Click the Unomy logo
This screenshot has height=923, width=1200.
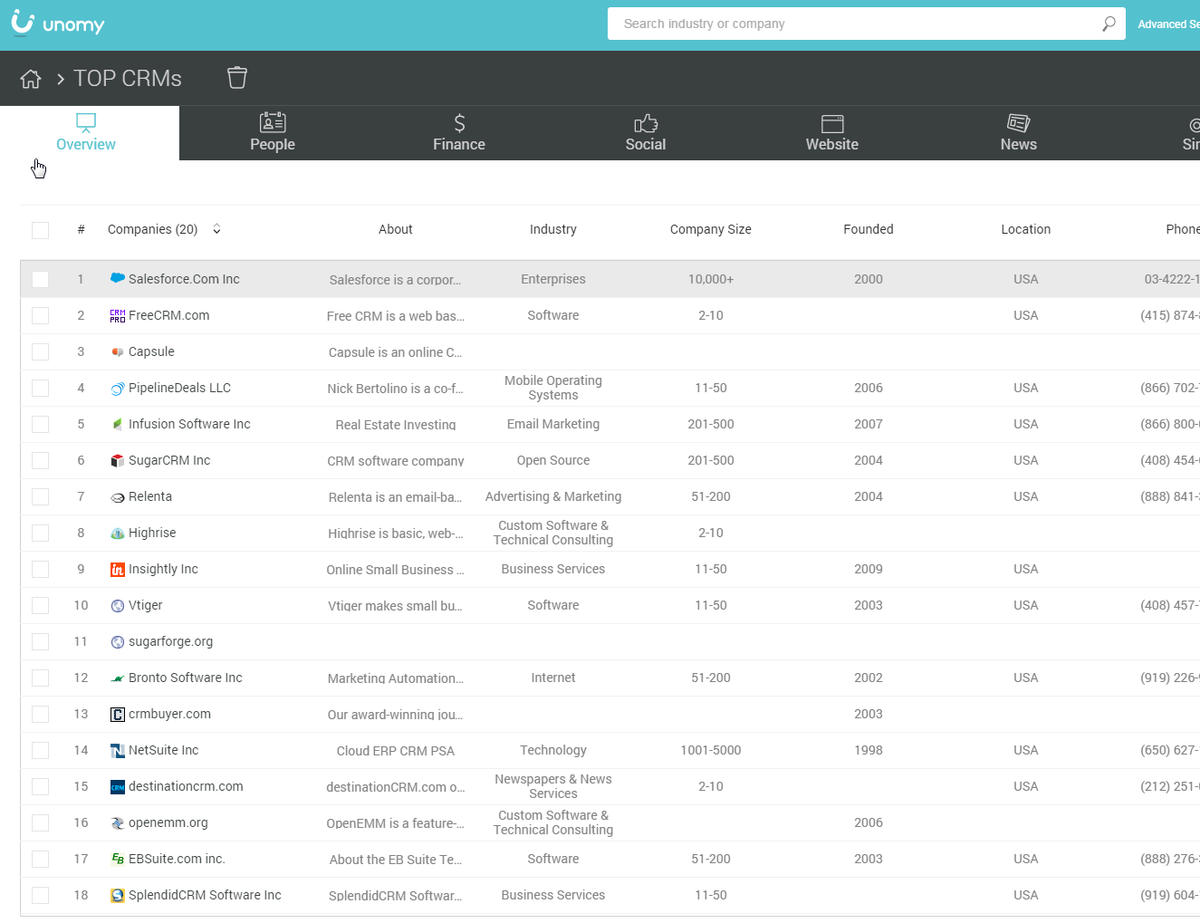click(x=58, y=24)
